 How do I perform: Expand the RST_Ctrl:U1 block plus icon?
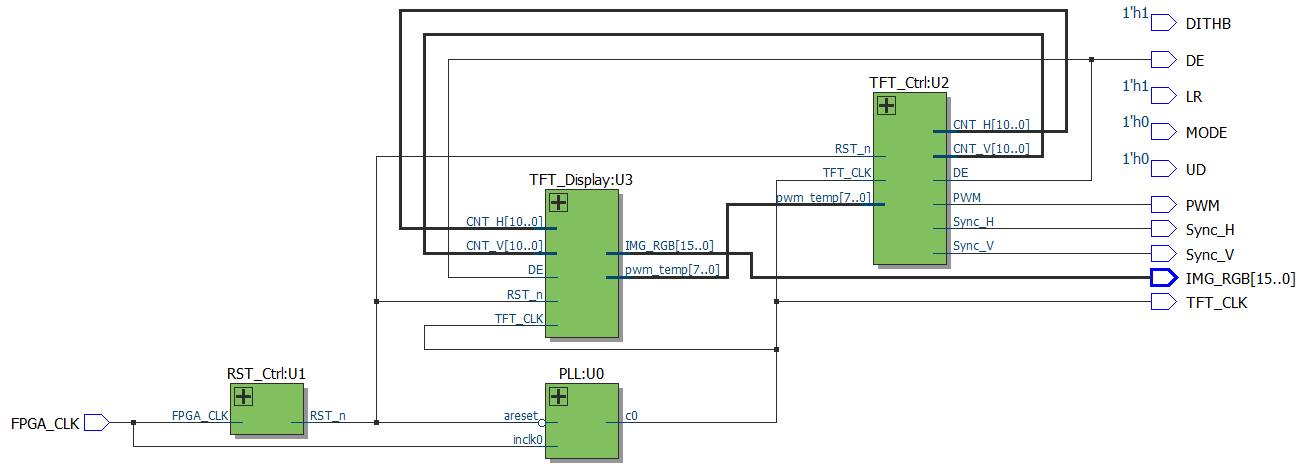(x=243, y=397)
